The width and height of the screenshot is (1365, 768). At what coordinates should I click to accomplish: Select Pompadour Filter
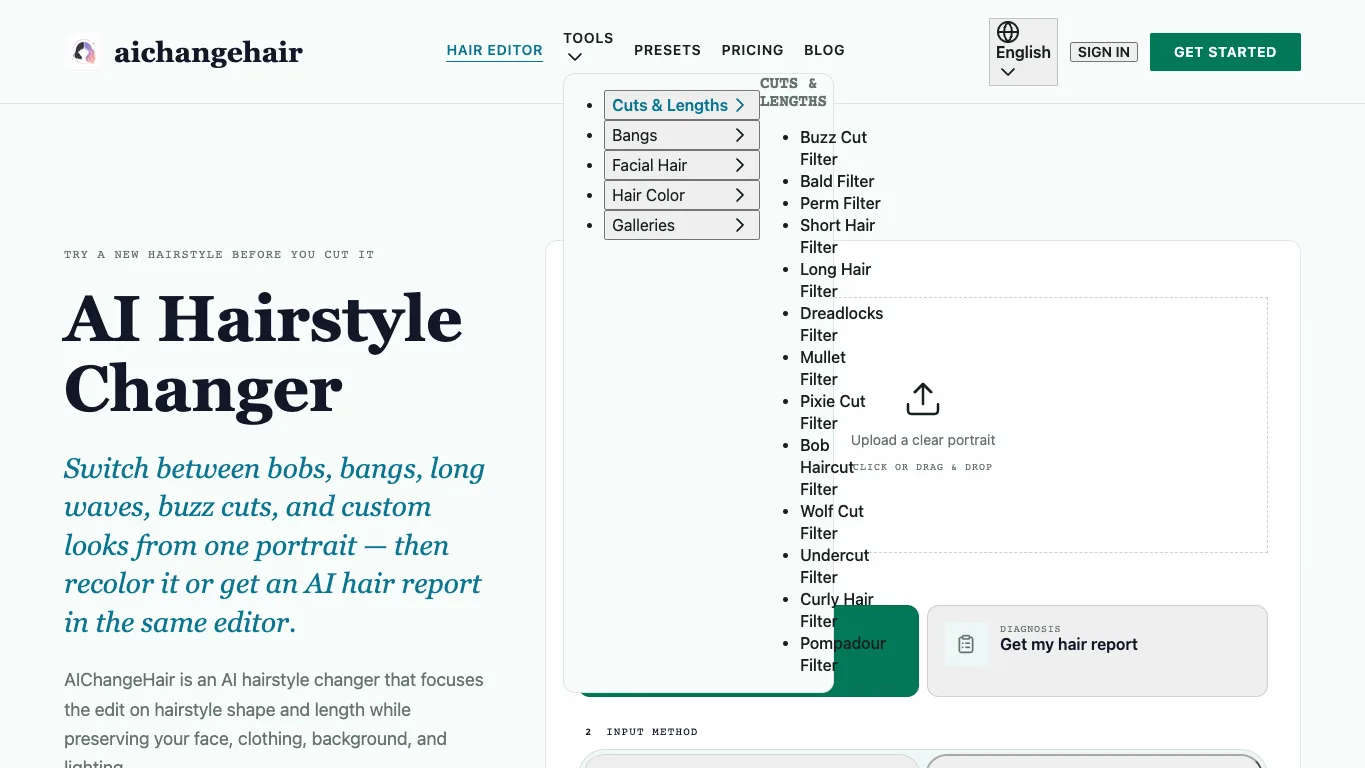(843, 654)
